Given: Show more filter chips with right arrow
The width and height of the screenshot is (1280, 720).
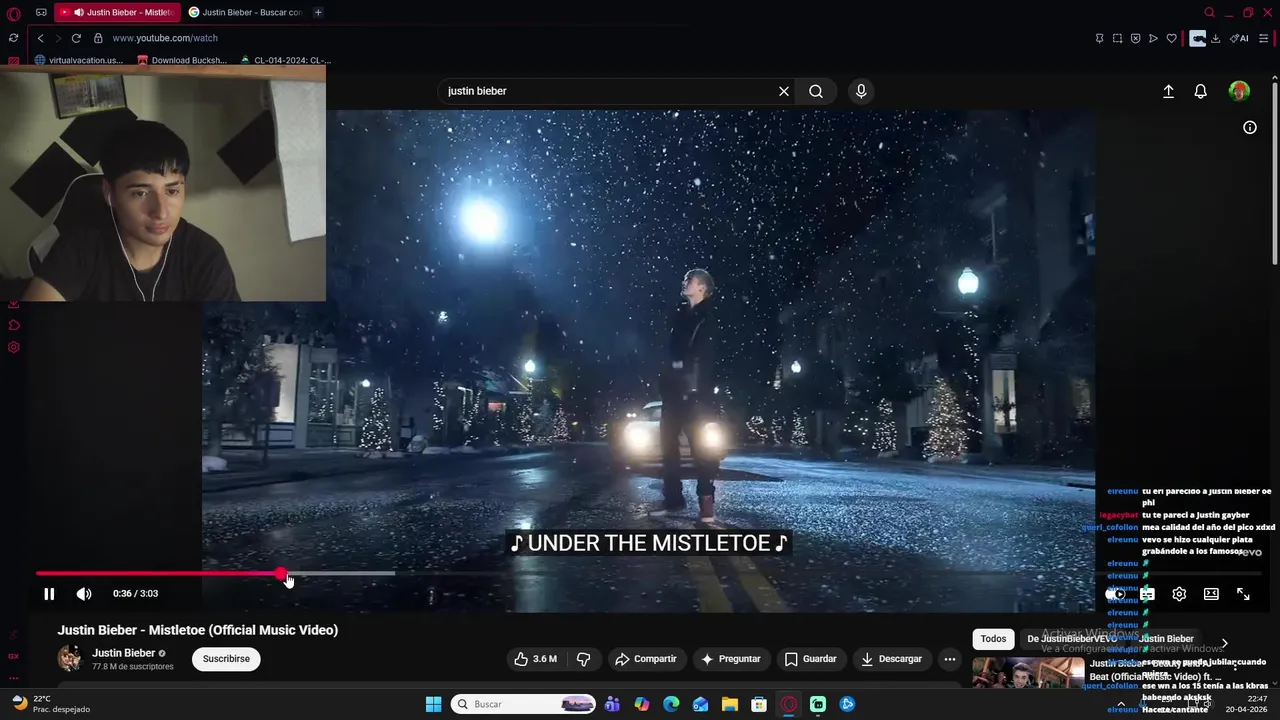Looking at the screenshot, I should tap(1224, 643).
